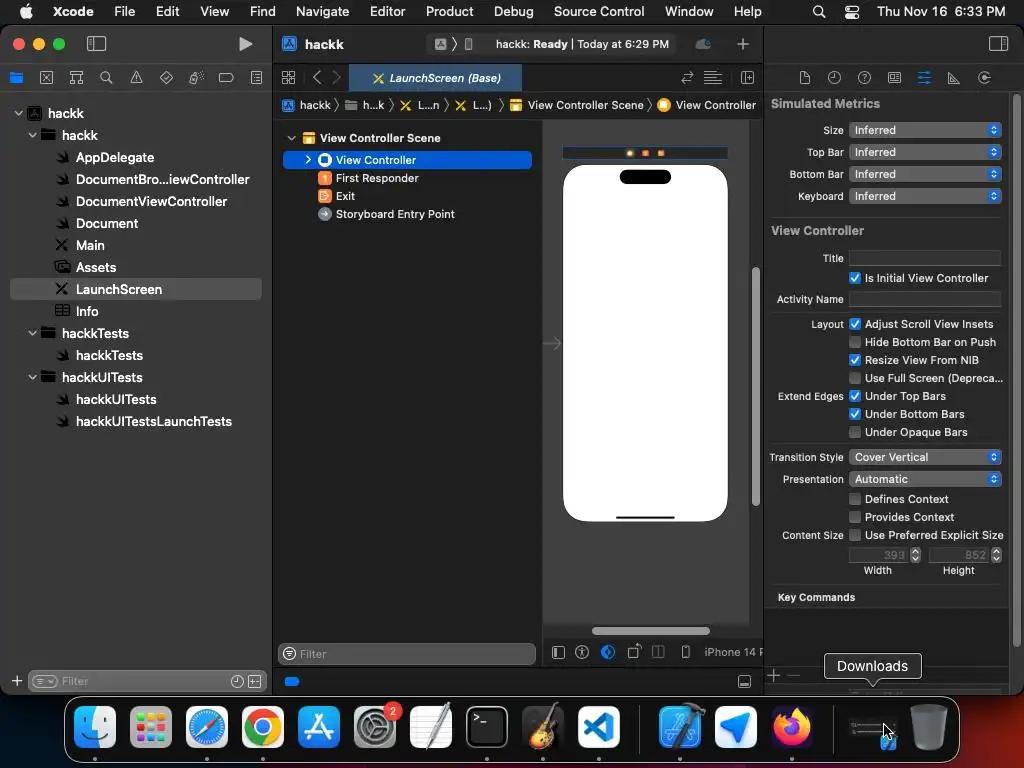Open the Symbol navigator
The width and height of the screenshot is (1024, 768).
[76, 78]
